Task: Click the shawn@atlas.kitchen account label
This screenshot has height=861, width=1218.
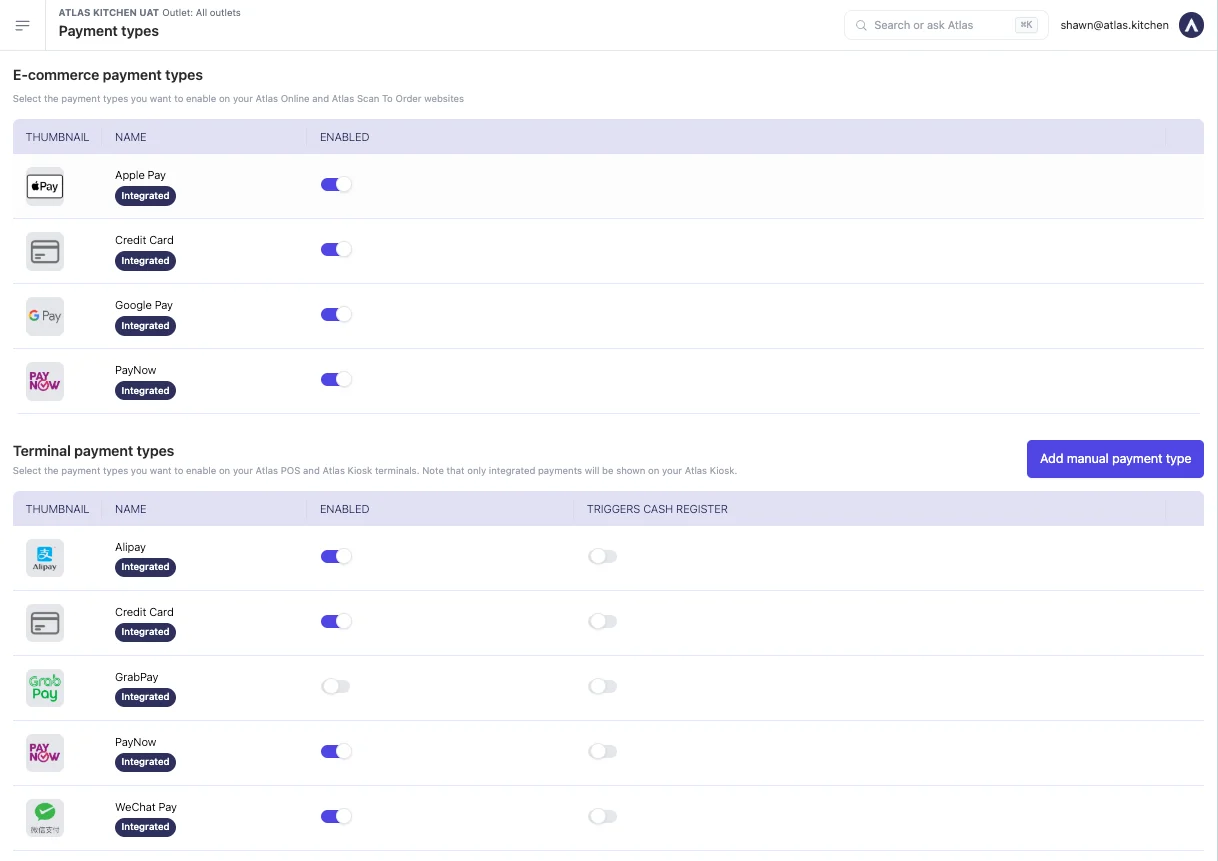Action: (1114, 25)
